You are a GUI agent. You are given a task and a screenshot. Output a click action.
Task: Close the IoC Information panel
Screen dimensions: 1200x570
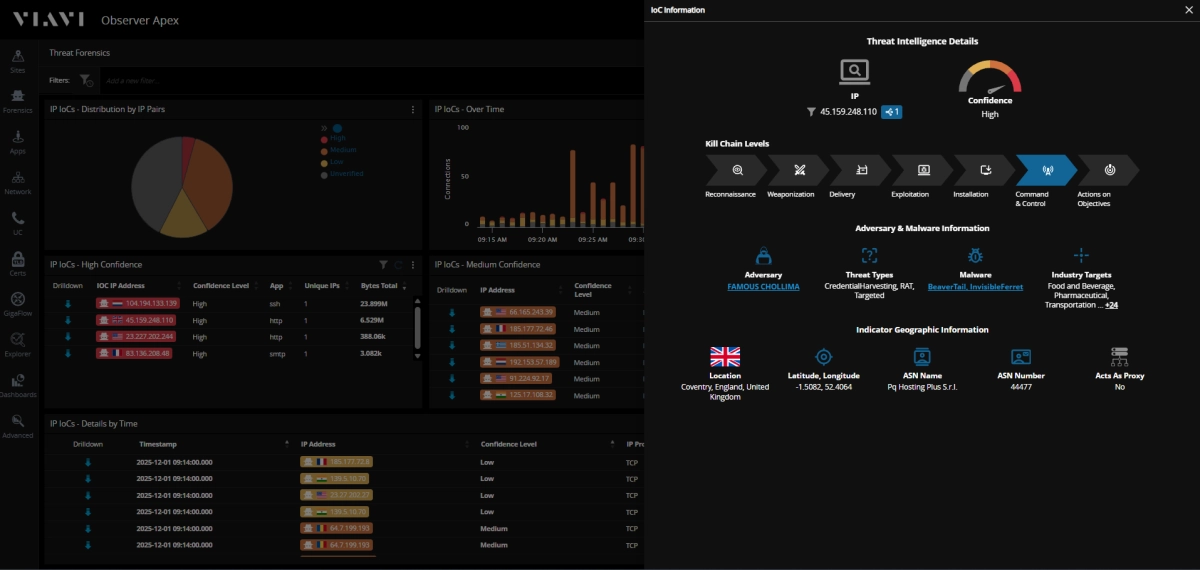tap(1187, 10)
